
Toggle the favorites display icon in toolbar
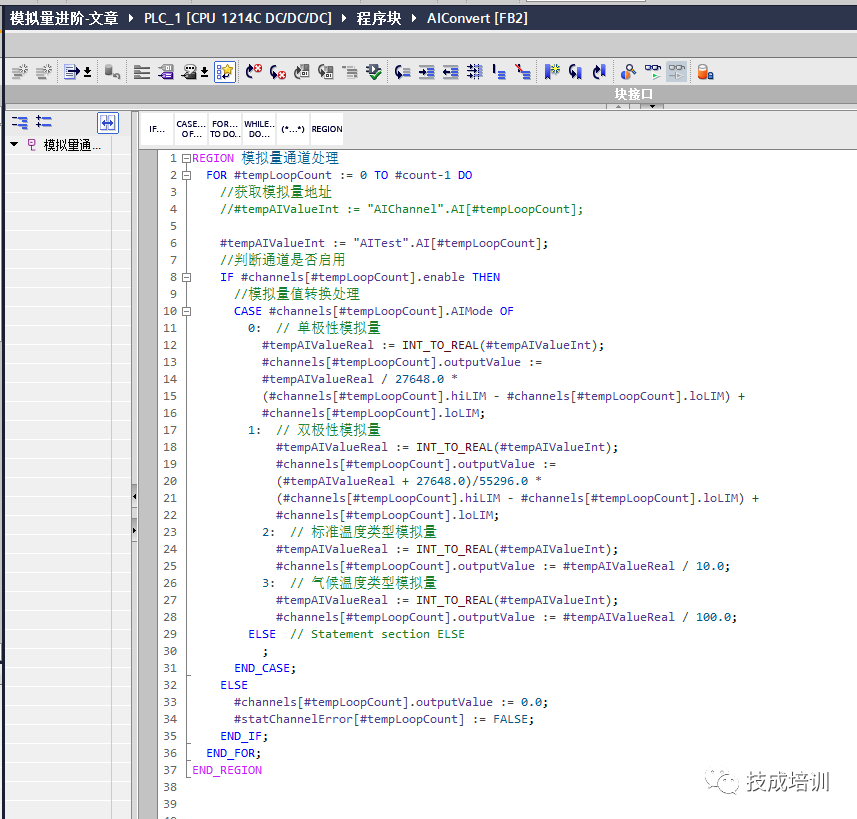pos(225,72)
